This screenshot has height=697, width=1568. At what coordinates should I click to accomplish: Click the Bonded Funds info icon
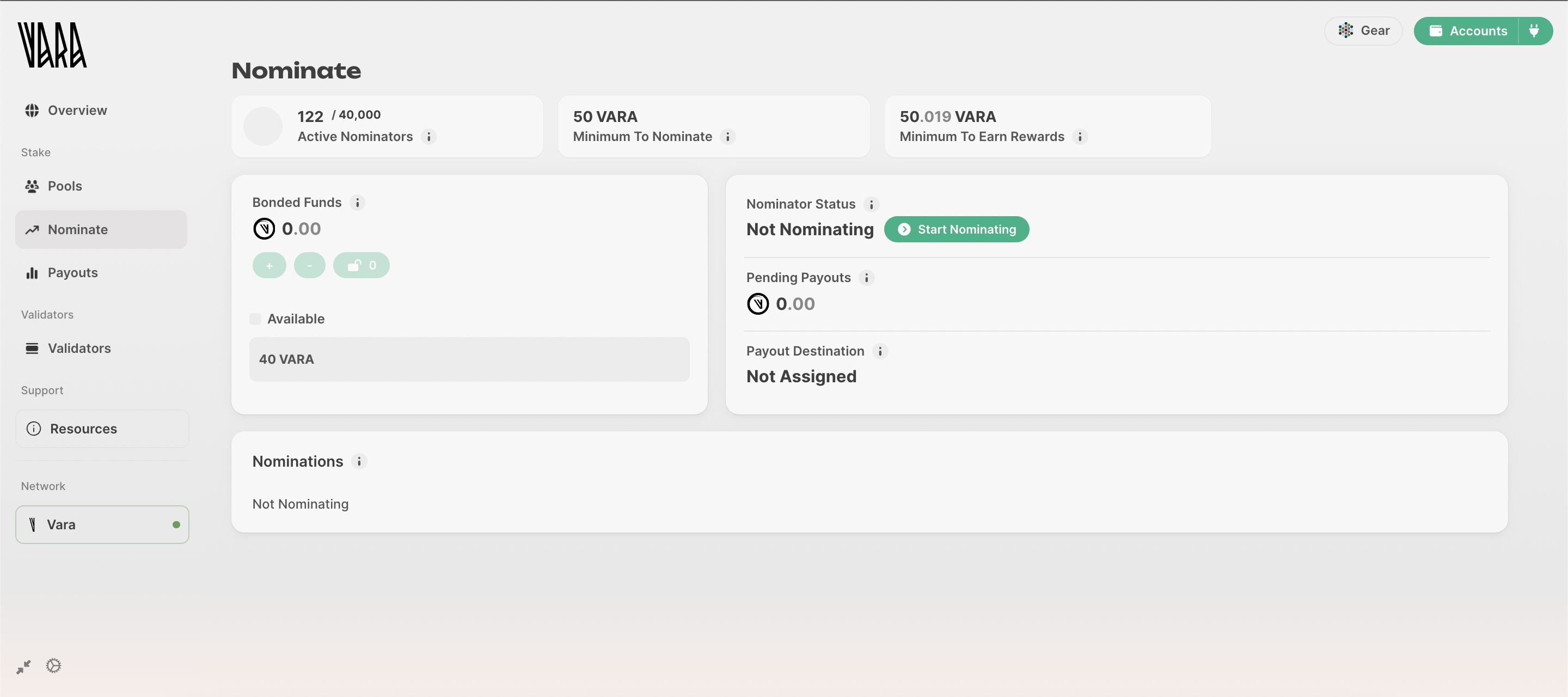pos(357,203)
